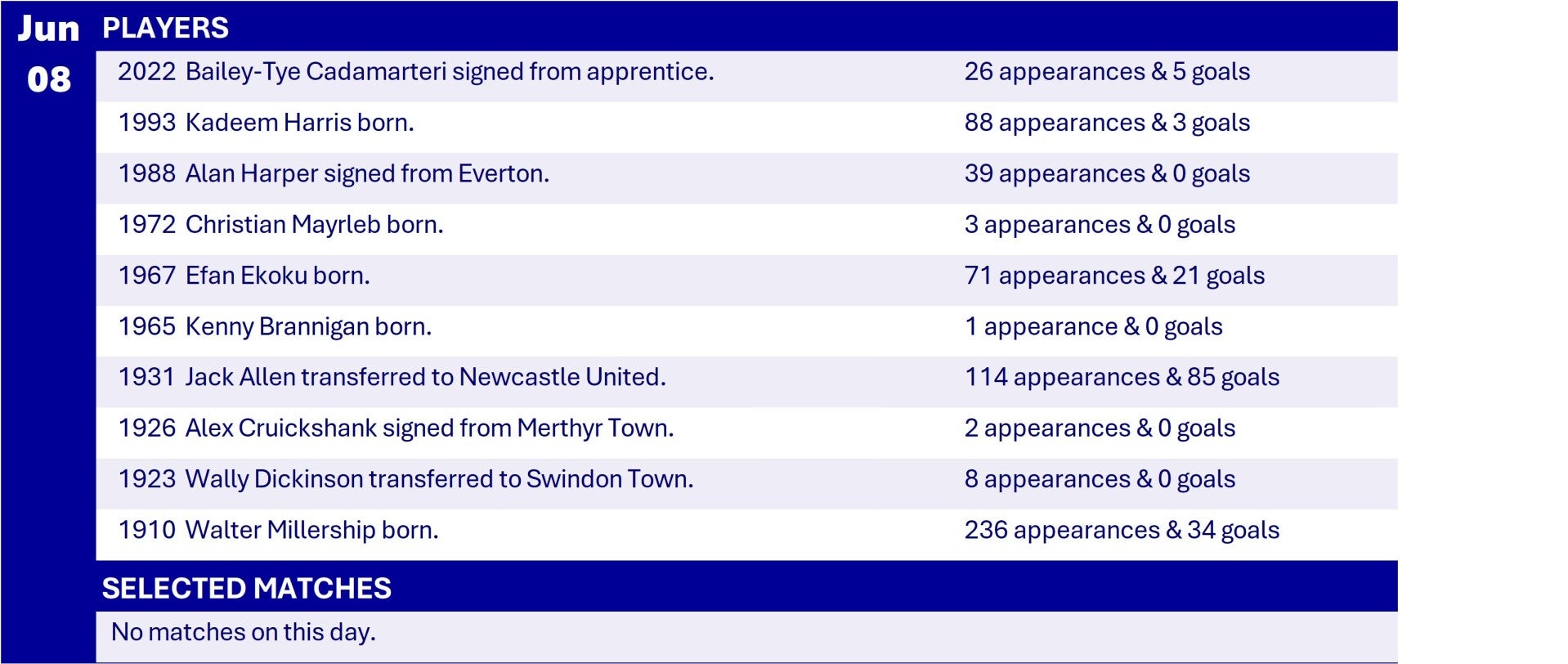Click the 236 appearances & 34 goals stat

pyautogui.click(x=1122, y=530)
